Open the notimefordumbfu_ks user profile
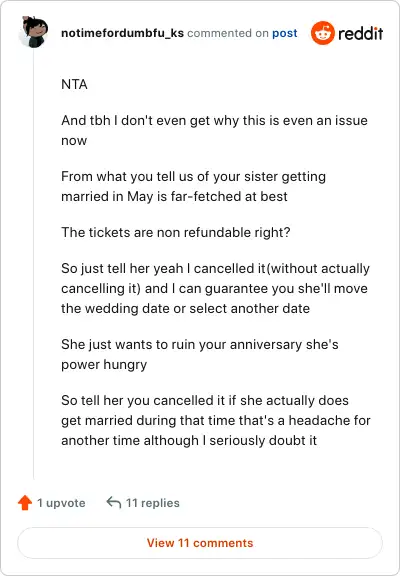Image resolution: width=400 pixels, height=576 pixels. 122,33
